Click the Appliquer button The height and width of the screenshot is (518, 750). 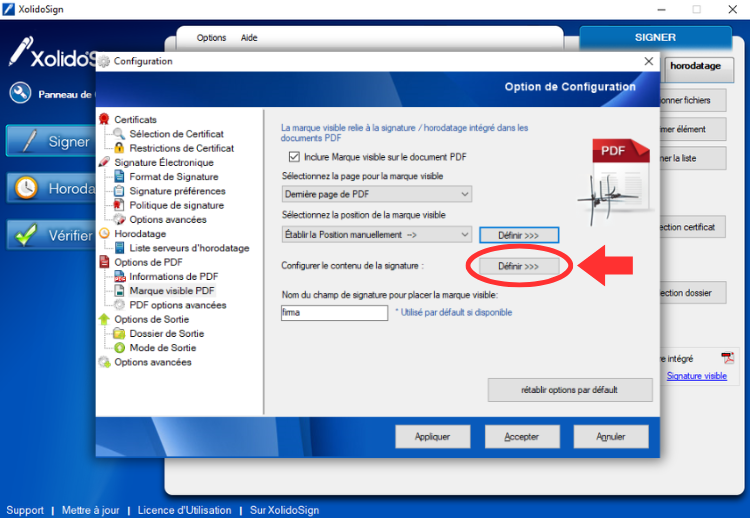[x=432, y=436]
